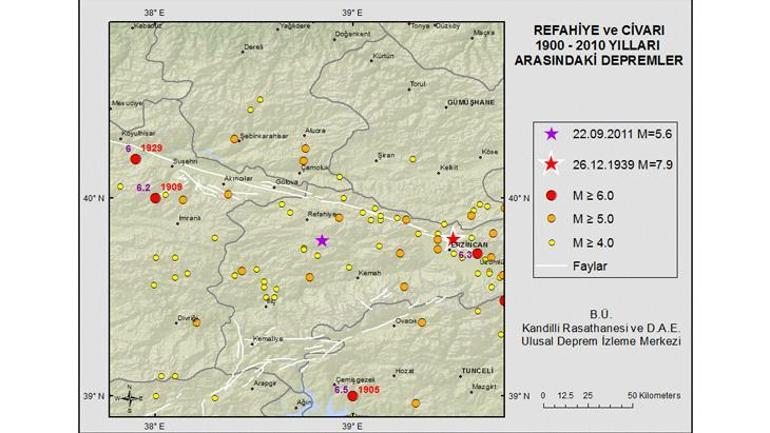
Task: Click the red star near Erzincan
Action: tap(453, 239)
